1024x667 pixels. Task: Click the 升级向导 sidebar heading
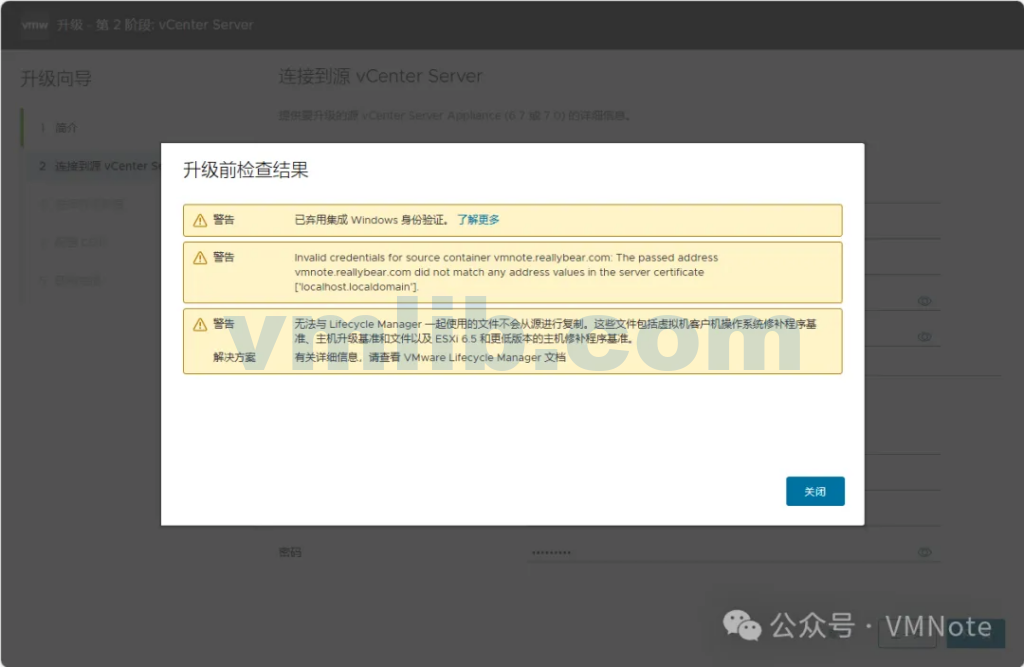click(56, 78)
